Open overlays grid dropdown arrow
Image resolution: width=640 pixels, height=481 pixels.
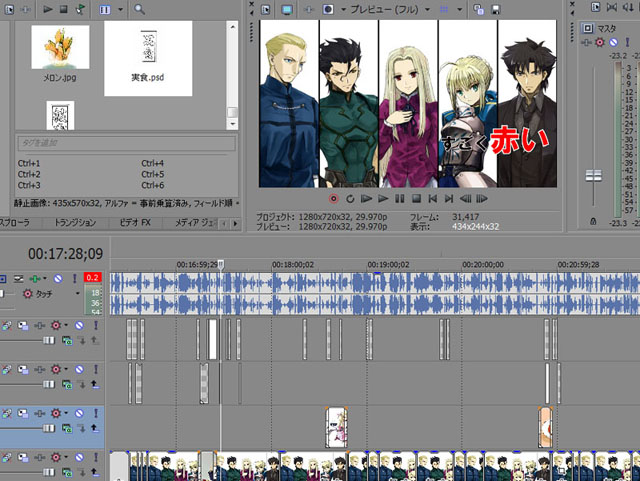[460, 9]
